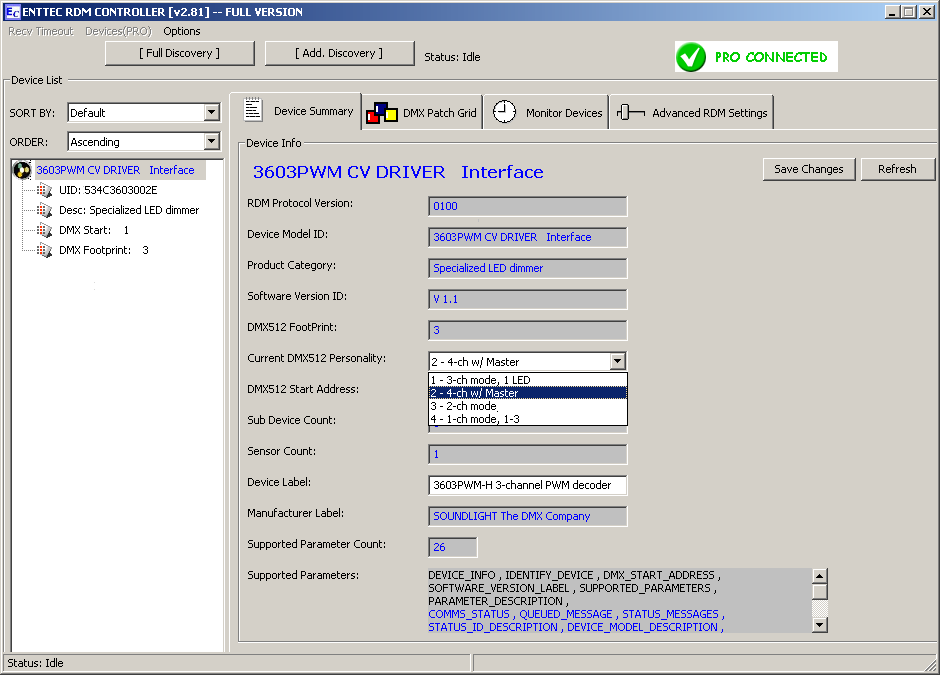Open the Options menu
The width and height of the screenshot is (940, 675).
182,31
